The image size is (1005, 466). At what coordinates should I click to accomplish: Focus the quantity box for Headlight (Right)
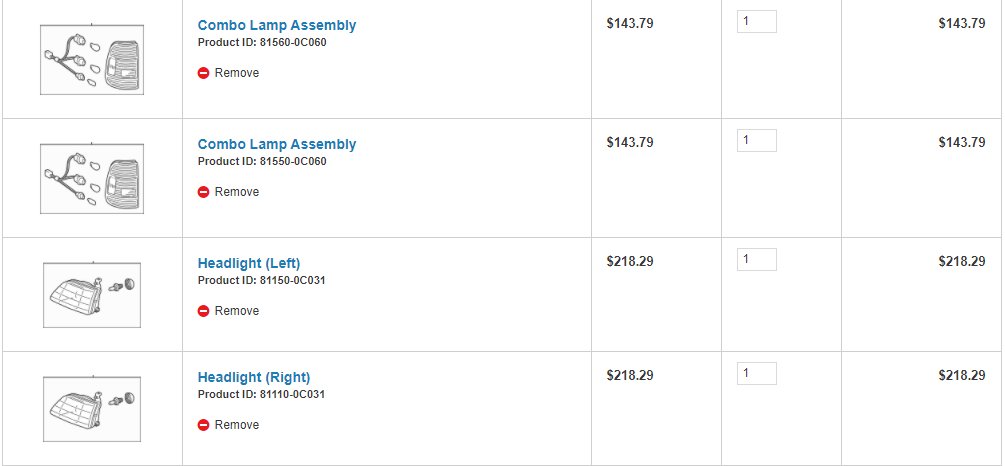coord(756,373)
